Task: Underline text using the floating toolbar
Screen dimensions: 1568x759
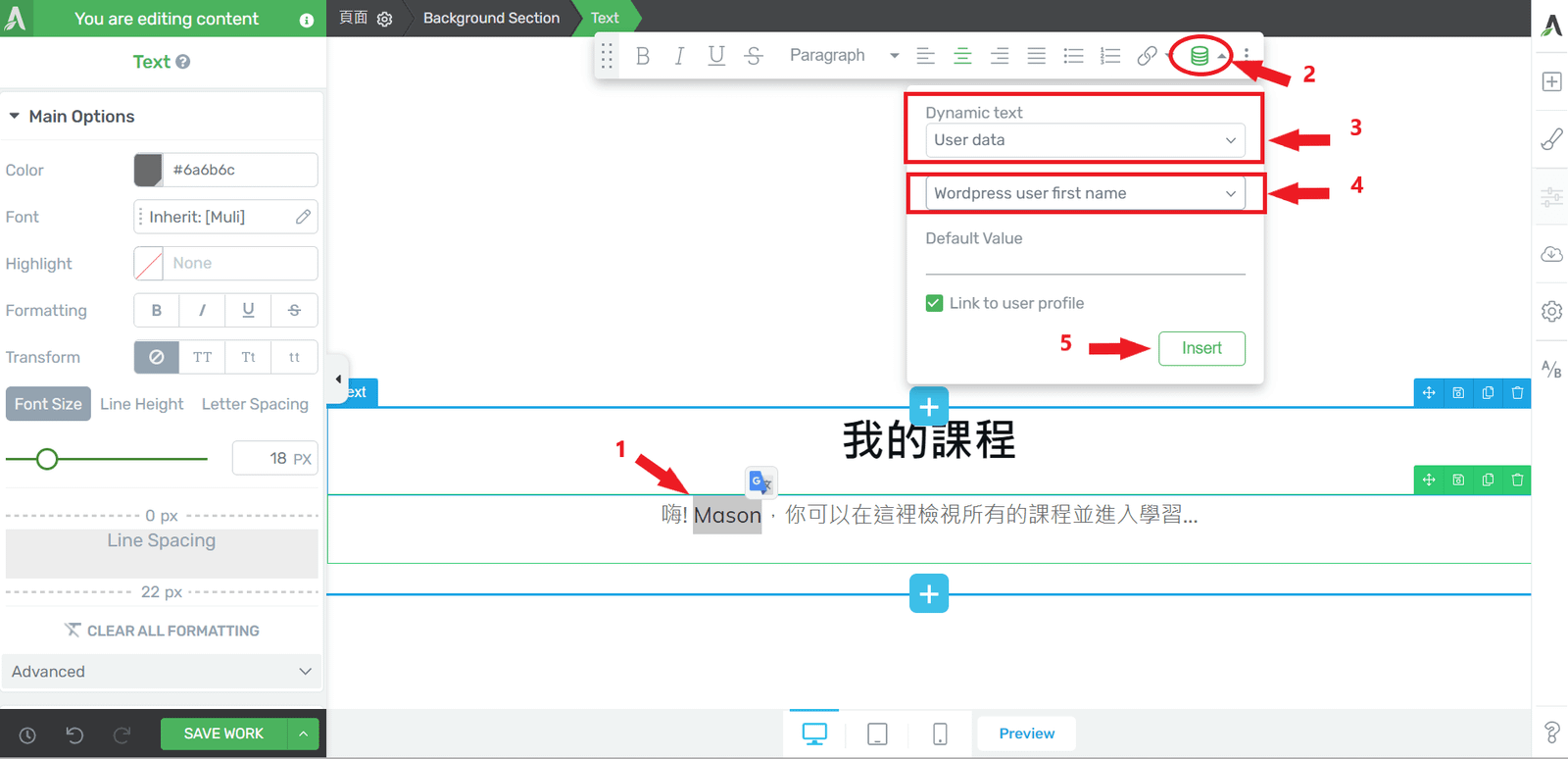Action: 716,56
